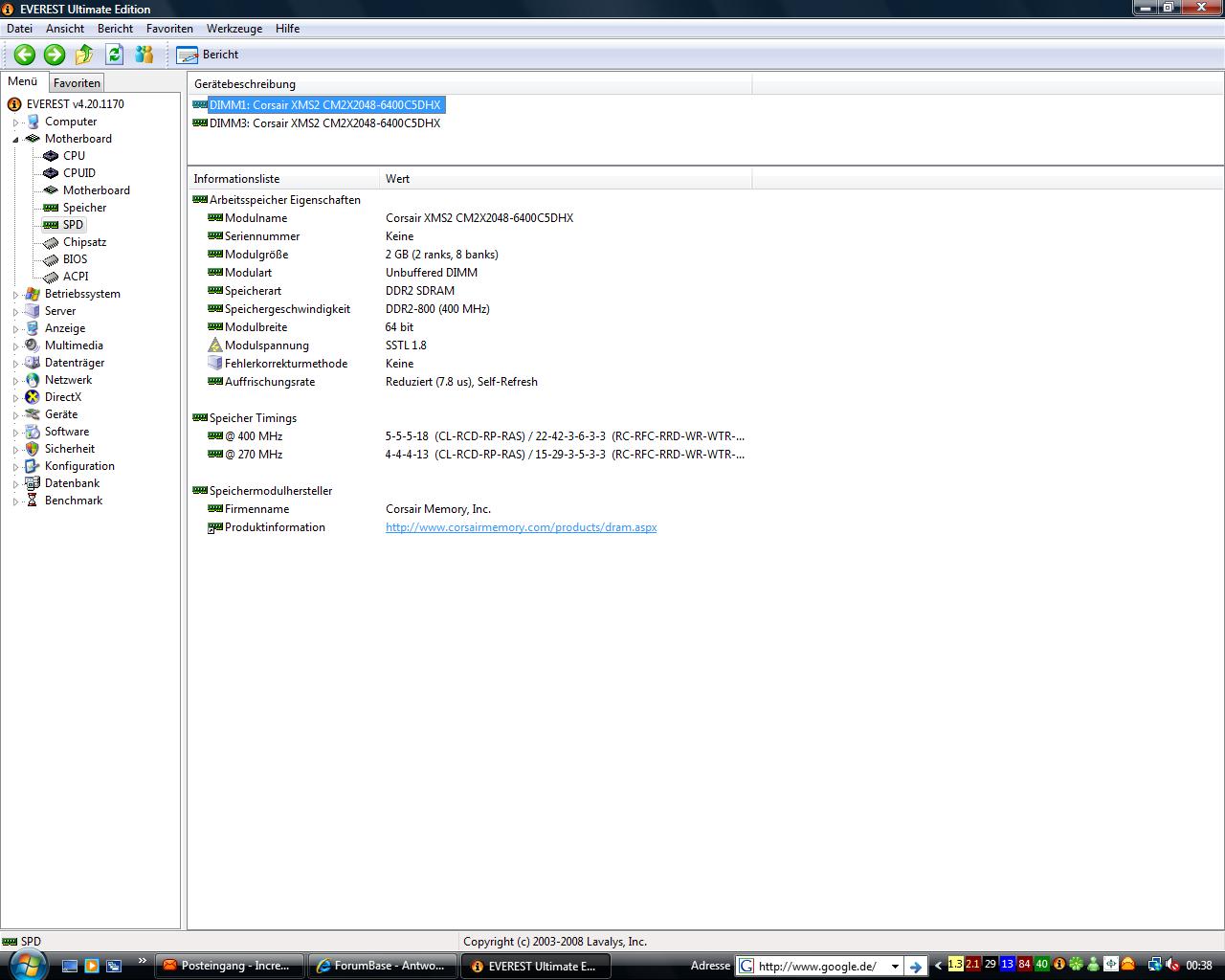Image resolution: width=1225 pixels, height=980 pixels.
Task: Select DIMM1 Corsair XMS2 module row
Action: click(x=319, y=105)
